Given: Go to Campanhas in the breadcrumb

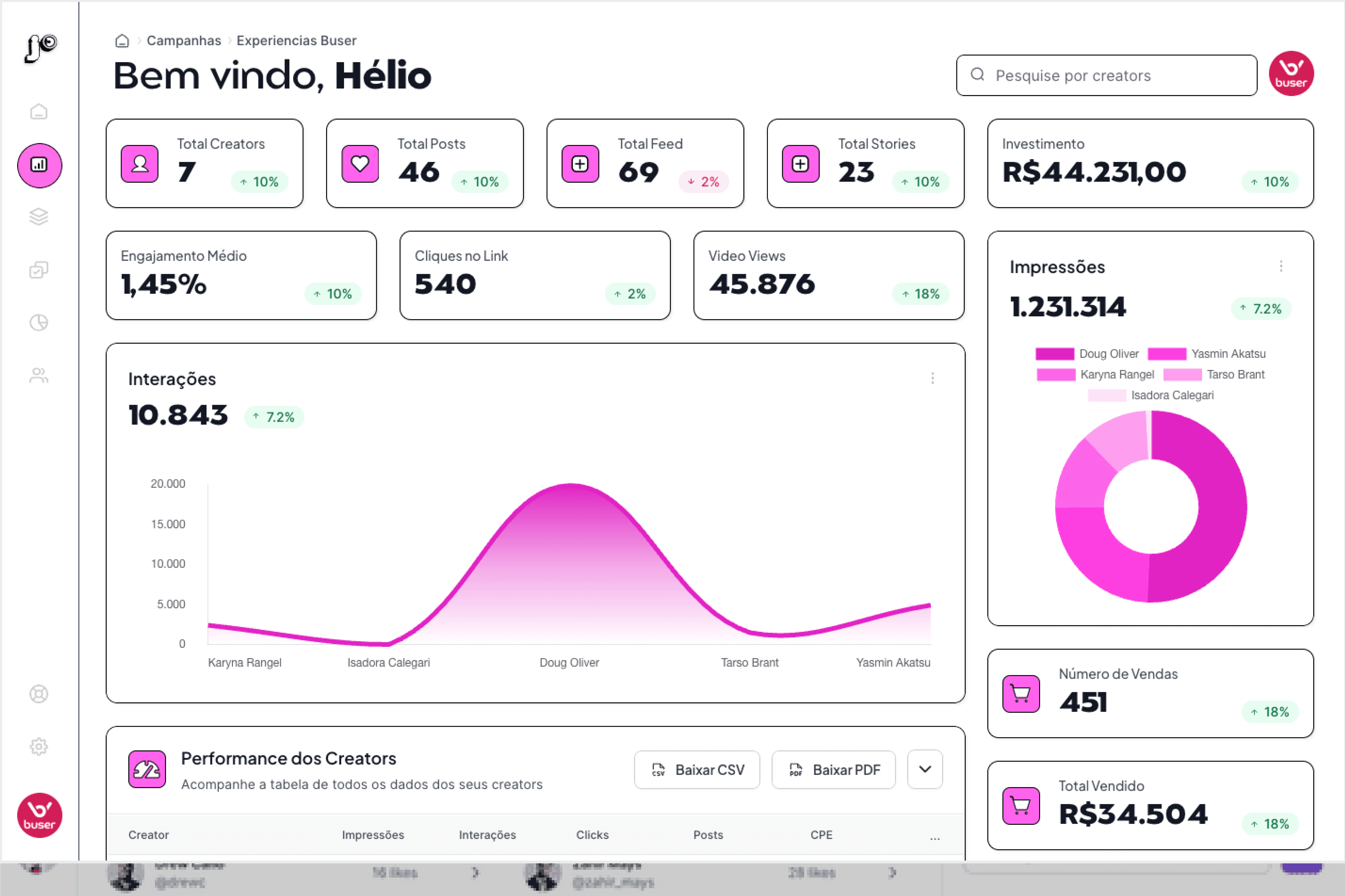Looking at the screenshot, I should (x=184, y=41).
